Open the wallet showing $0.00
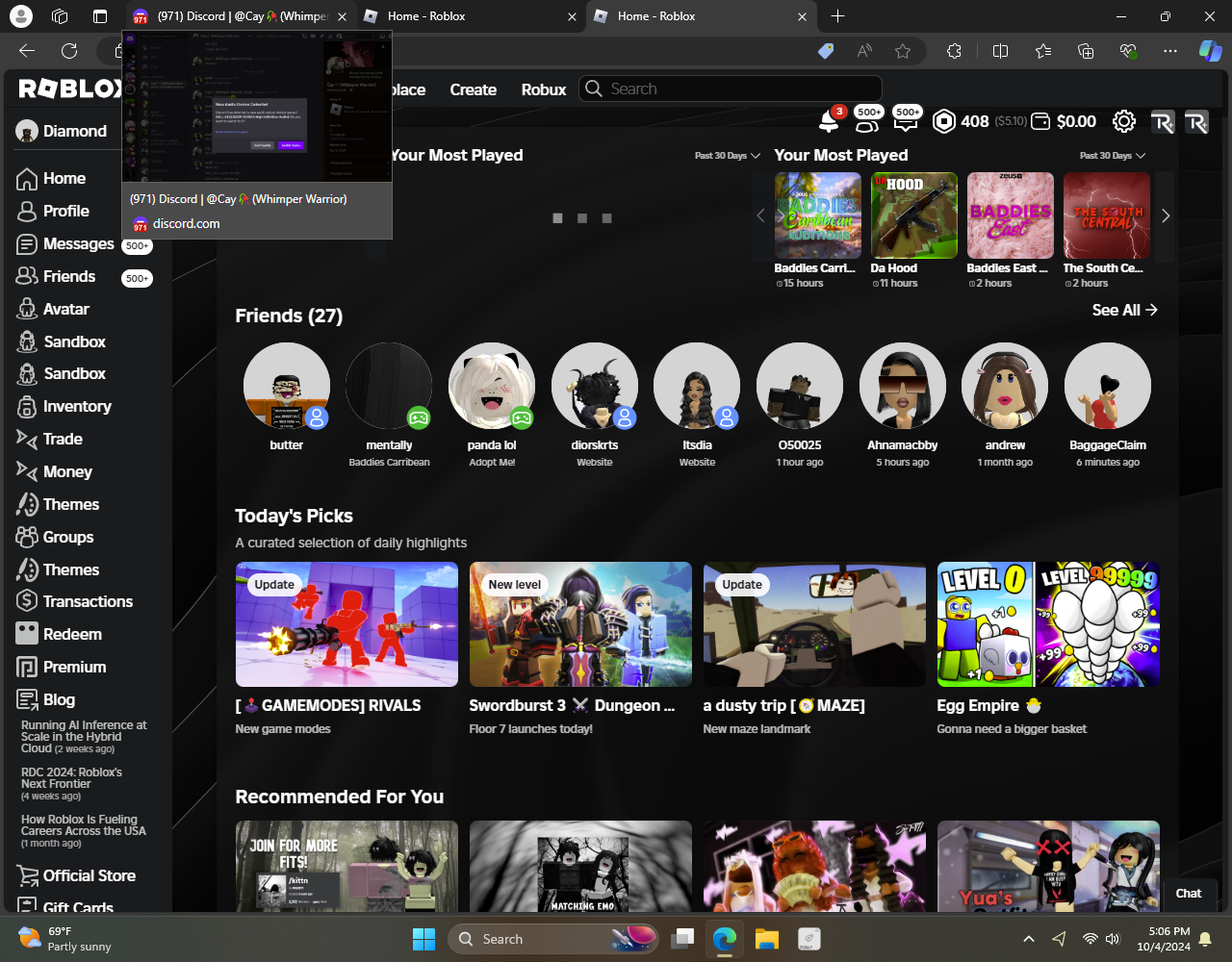 click(1064, 121)
